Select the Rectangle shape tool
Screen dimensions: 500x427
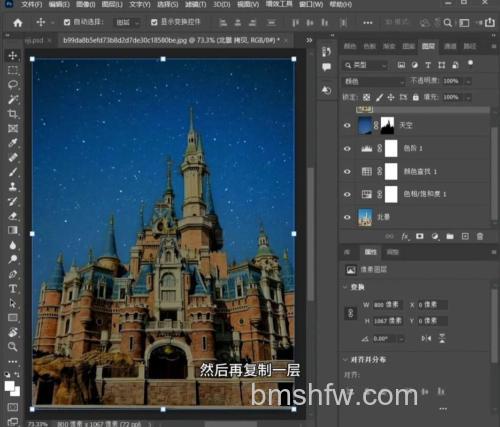point(13,317)
